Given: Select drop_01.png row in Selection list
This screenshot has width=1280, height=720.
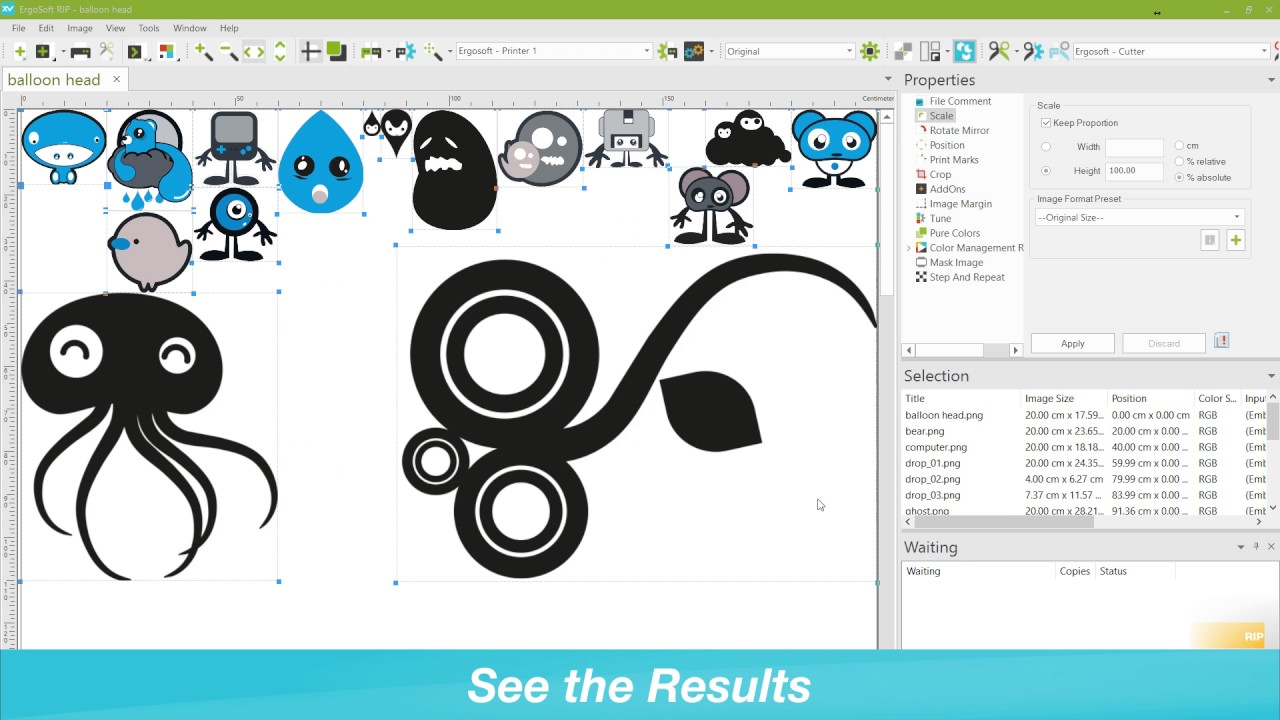Looking at the screenshot, I should pos(1085,463).
